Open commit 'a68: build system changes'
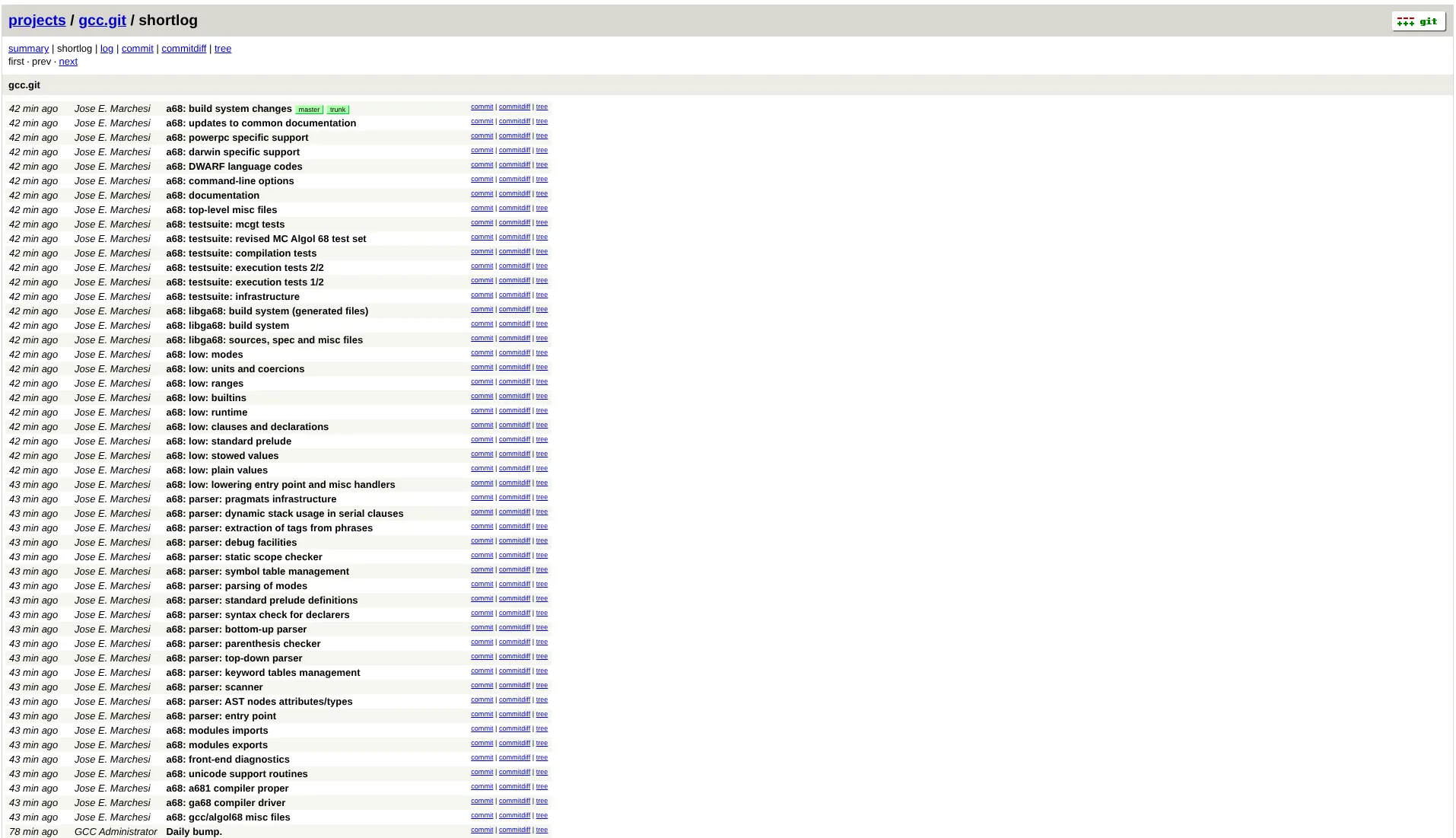The height and width of the screenshot is (838, 1456). (228, 109)
